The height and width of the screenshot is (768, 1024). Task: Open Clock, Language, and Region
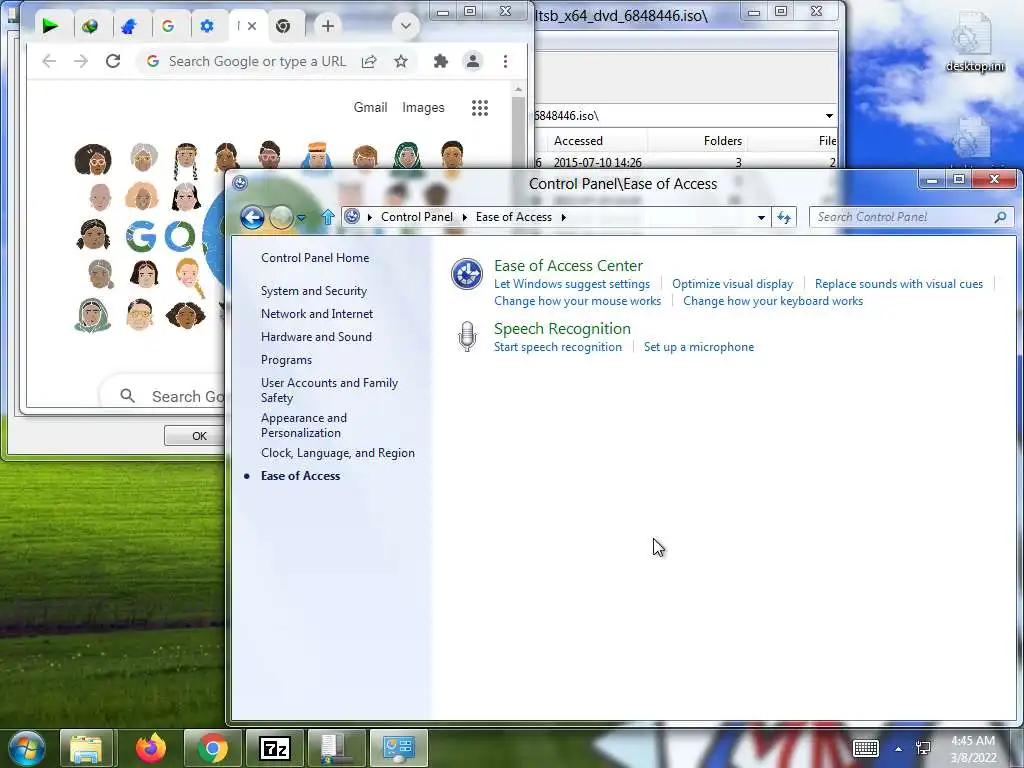point(338,453)
